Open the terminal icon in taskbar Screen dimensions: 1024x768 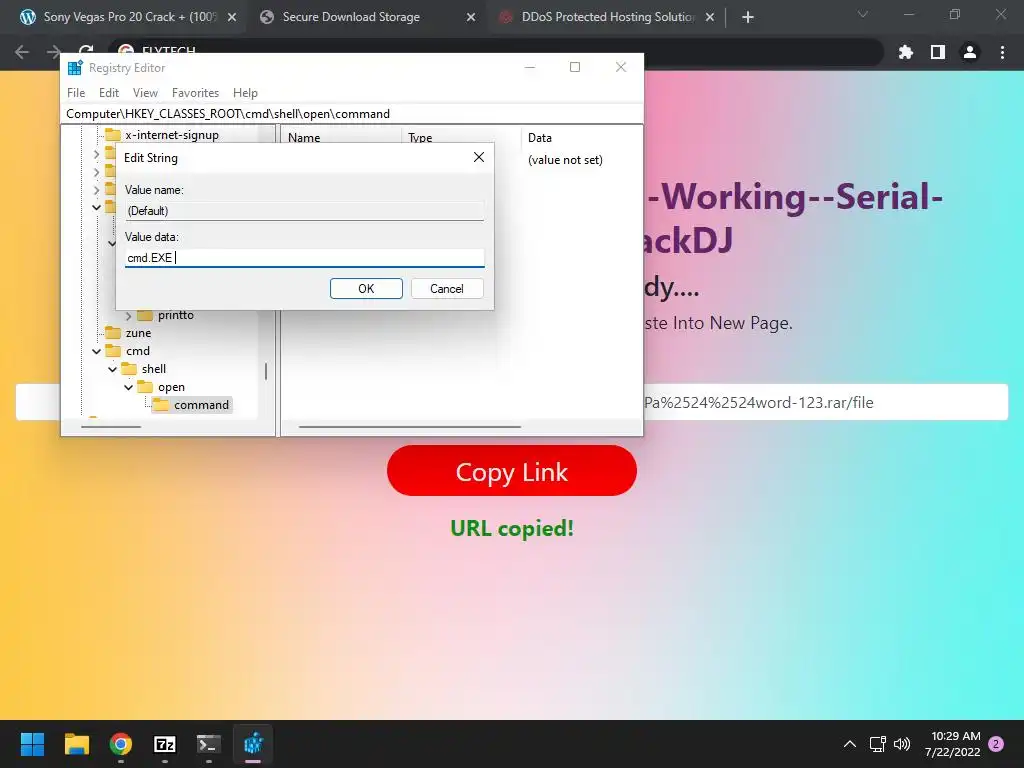click(209, 744)
